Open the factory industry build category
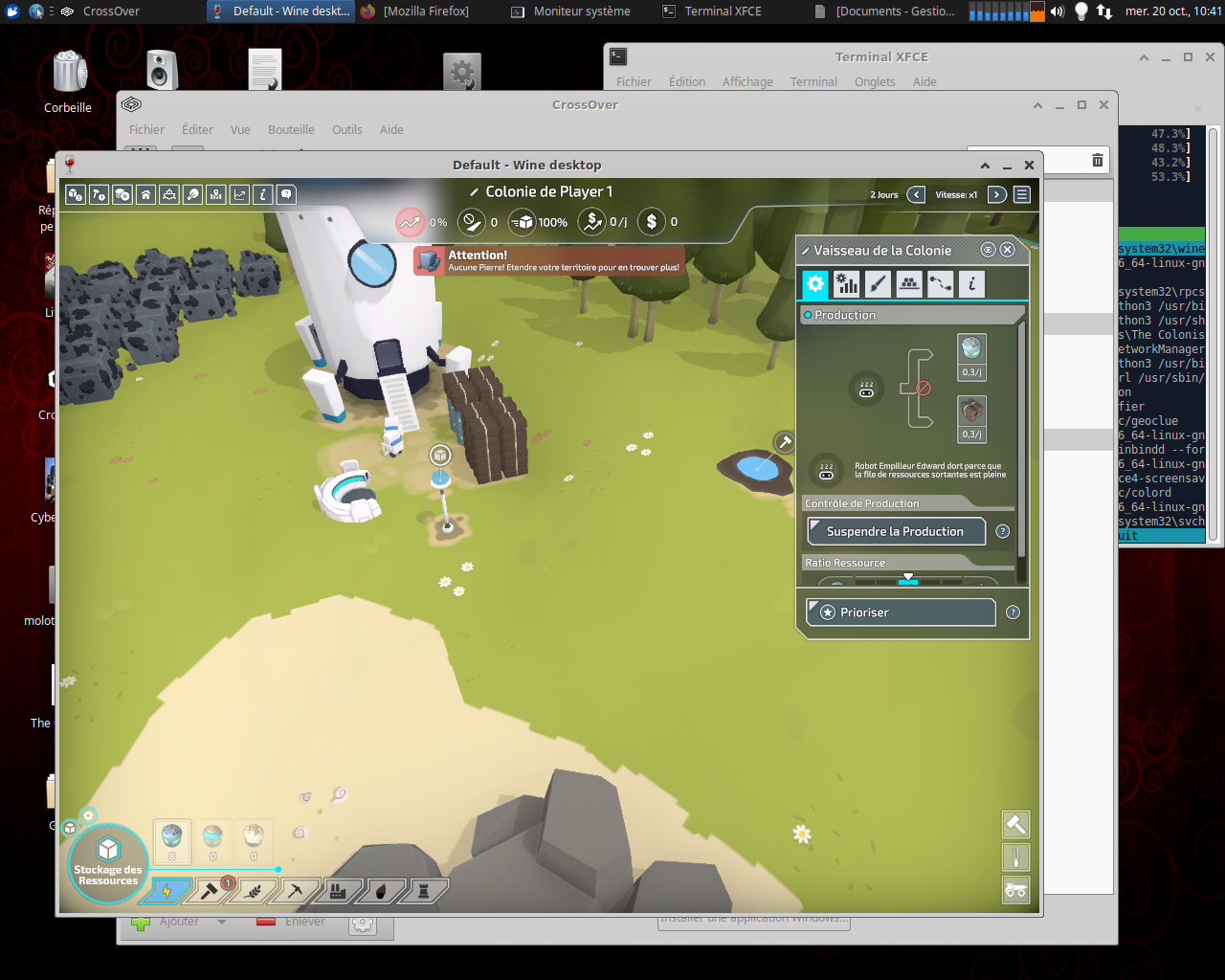The image size is (1225, 980). [x=339, y=891]
